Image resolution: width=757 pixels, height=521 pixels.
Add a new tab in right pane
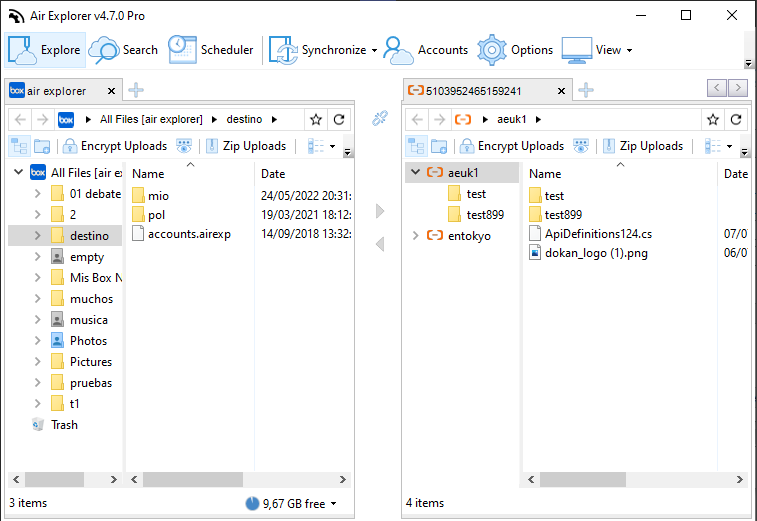click(x=586, y=90)
